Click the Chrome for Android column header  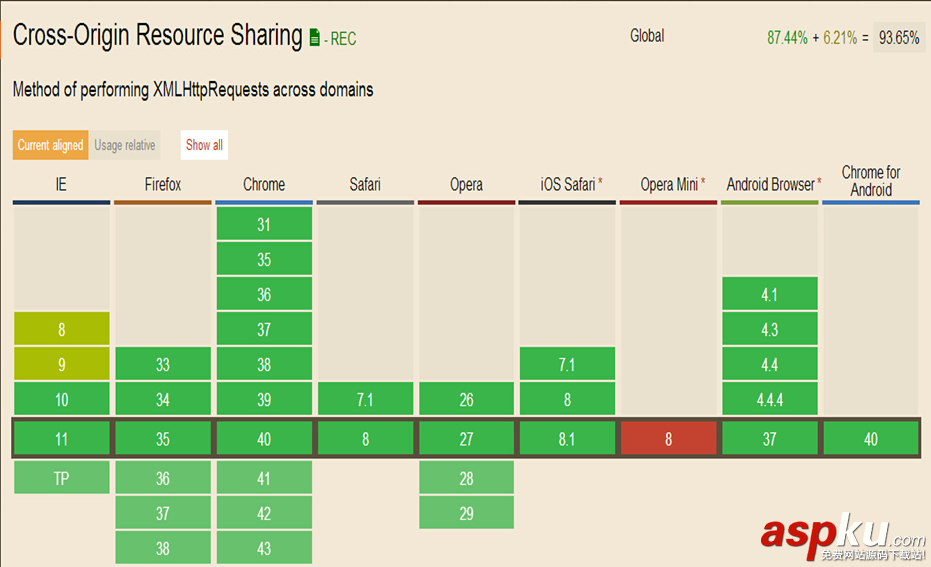click(x=871, y=181)
